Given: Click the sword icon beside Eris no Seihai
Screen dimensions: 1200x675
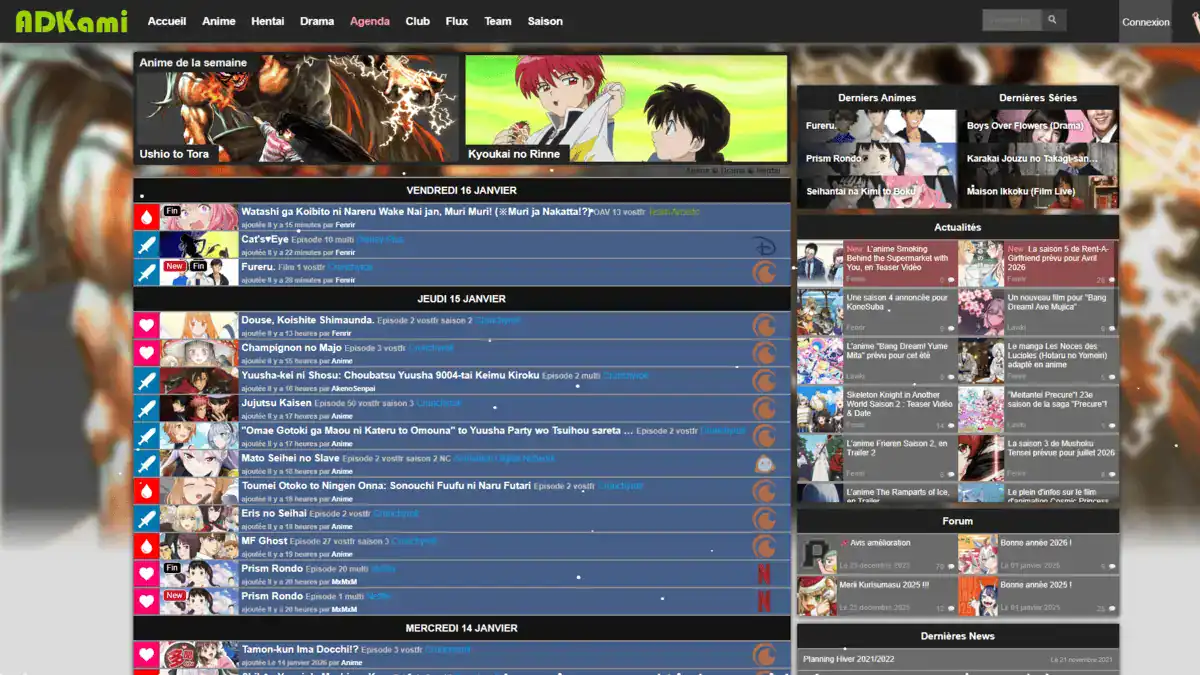Looking at the screenshot, I should click(x=147, y=518).
